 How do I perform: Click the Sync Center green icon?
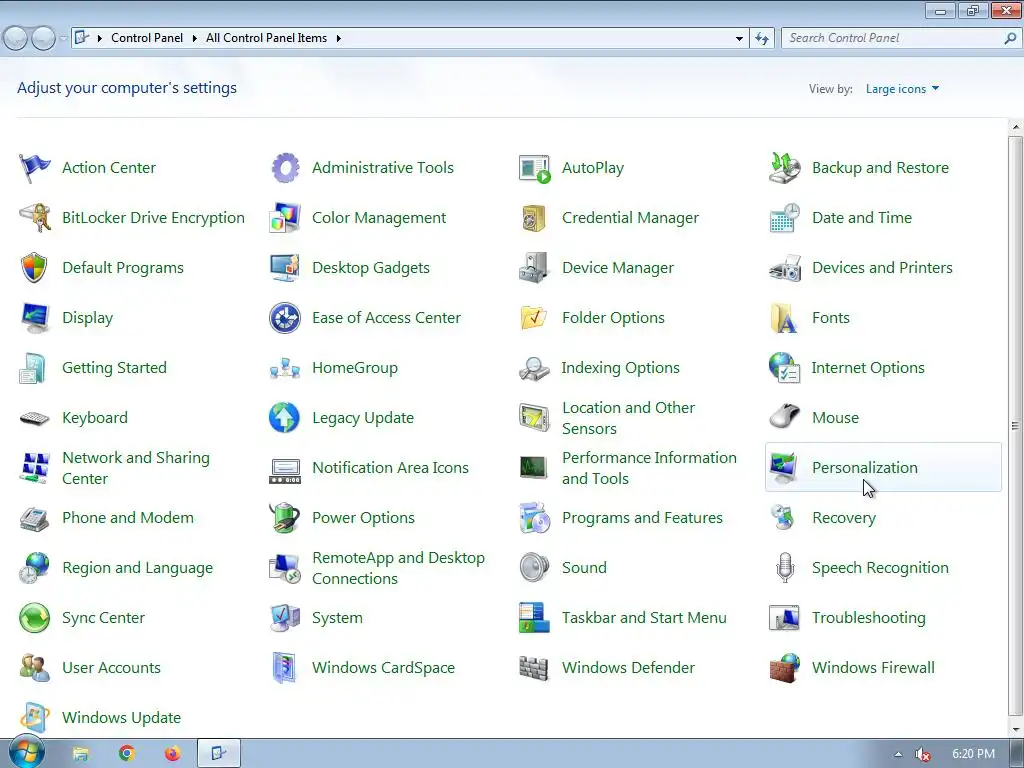34,618
